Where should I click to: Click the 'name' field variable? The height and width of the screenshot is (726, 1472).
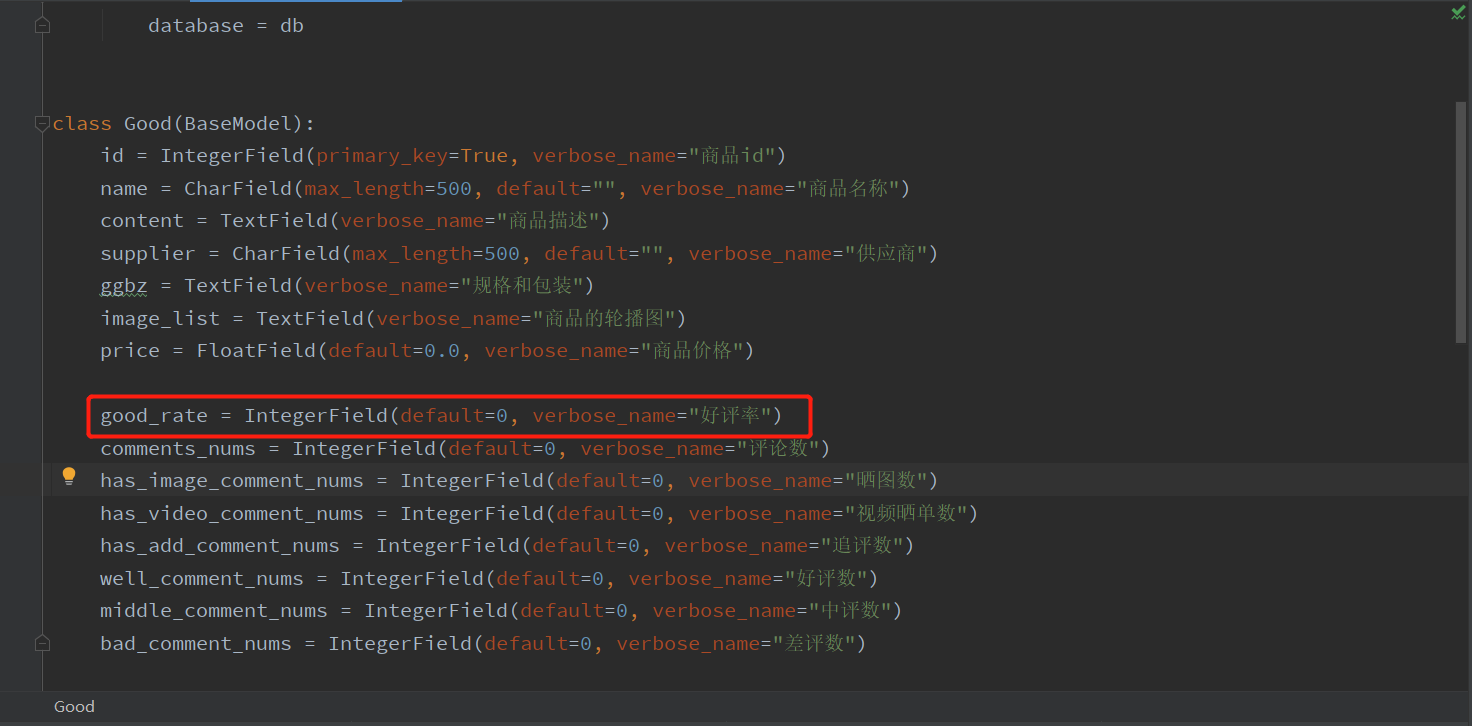[124, 188]
